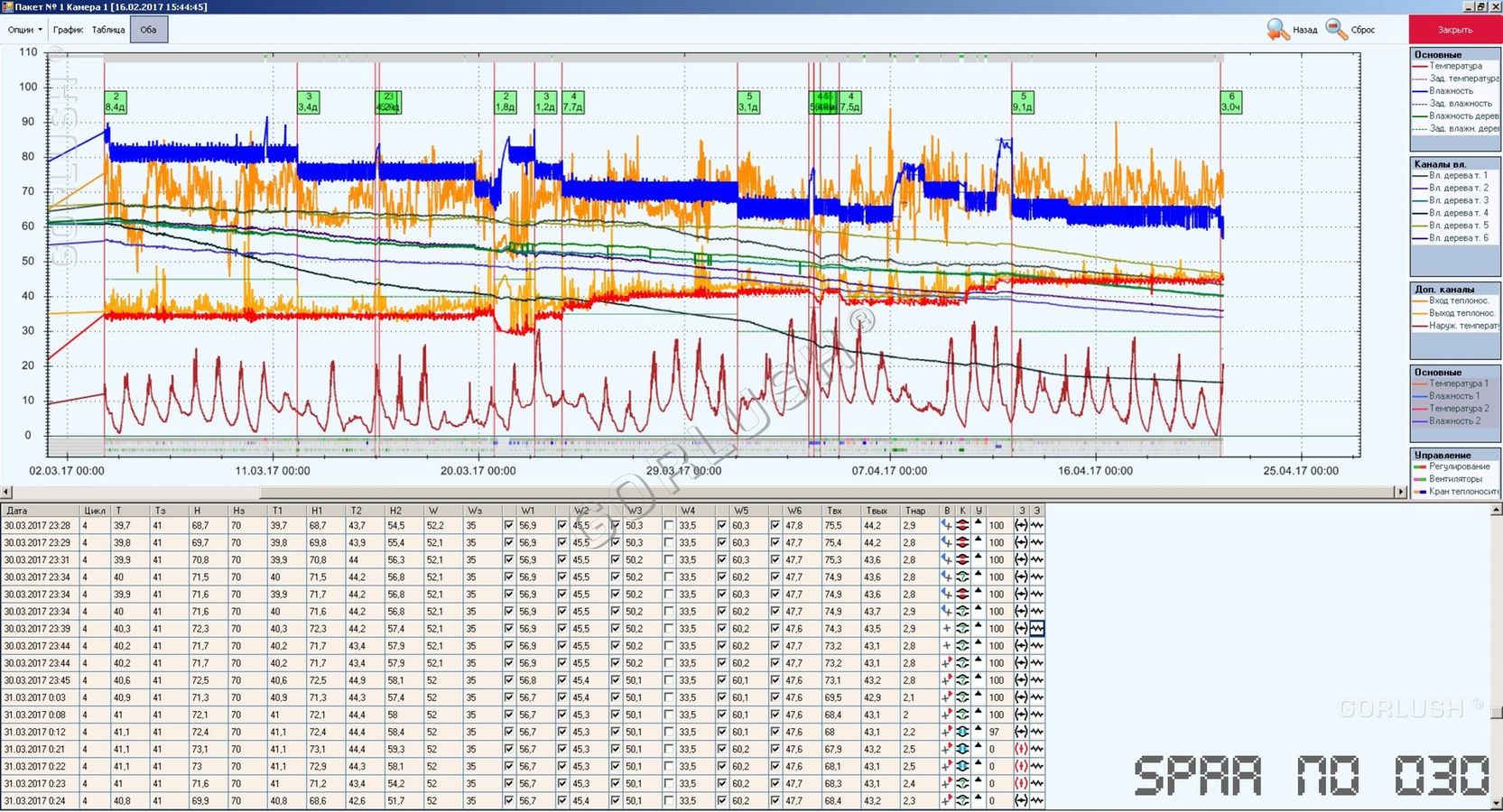This screenshot has width=1503, height=812.
Task: Click the table scrollbar up arrow
Action: click(1496, 511)
